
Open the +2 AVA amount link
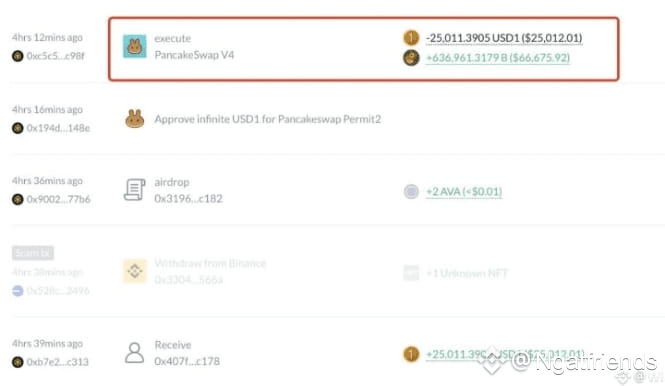pos(464,192)
